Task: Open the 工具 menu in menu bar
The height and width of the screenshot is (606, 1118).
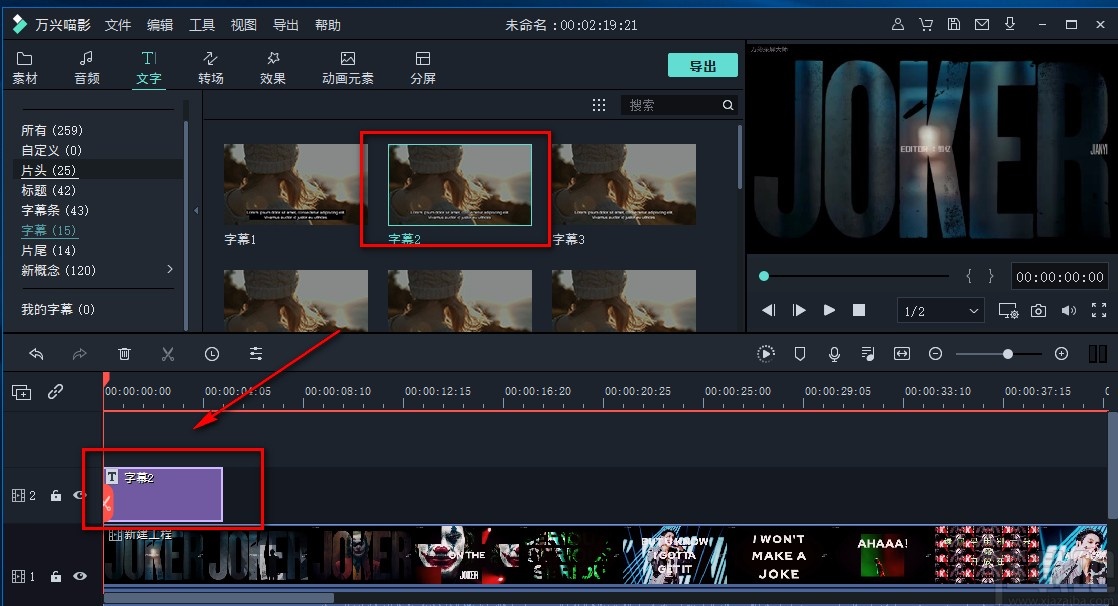Action: tap(201, 24)
